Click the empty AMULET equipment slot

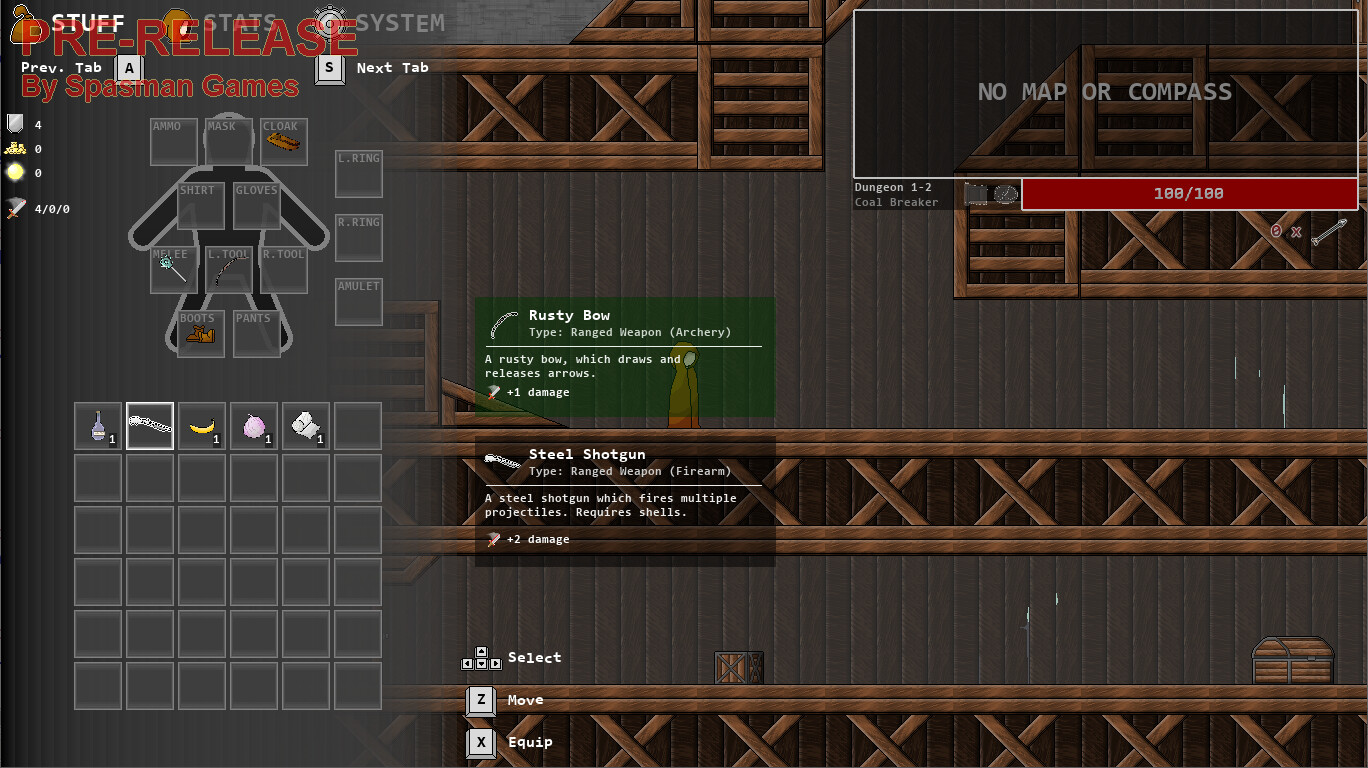click(x=358, y=301)
